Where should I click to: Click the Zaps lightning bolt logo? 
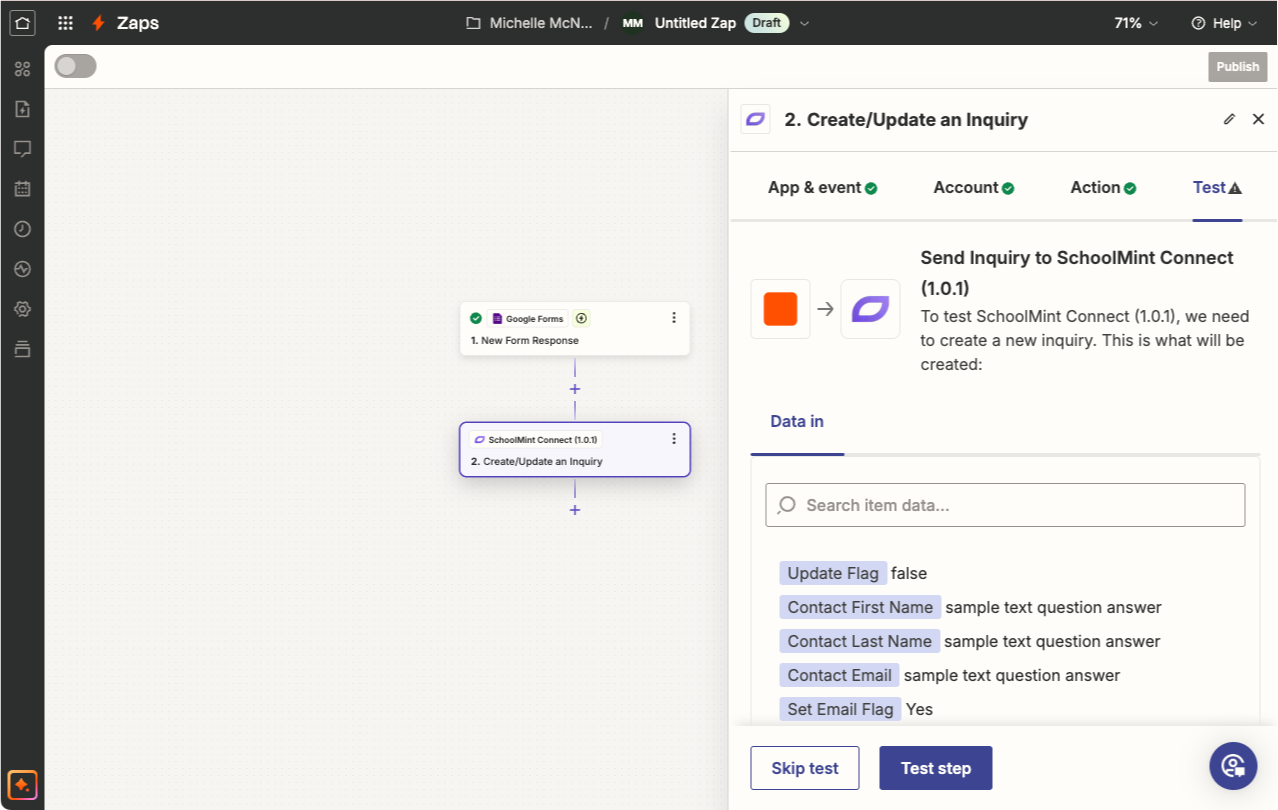(98, 23)
